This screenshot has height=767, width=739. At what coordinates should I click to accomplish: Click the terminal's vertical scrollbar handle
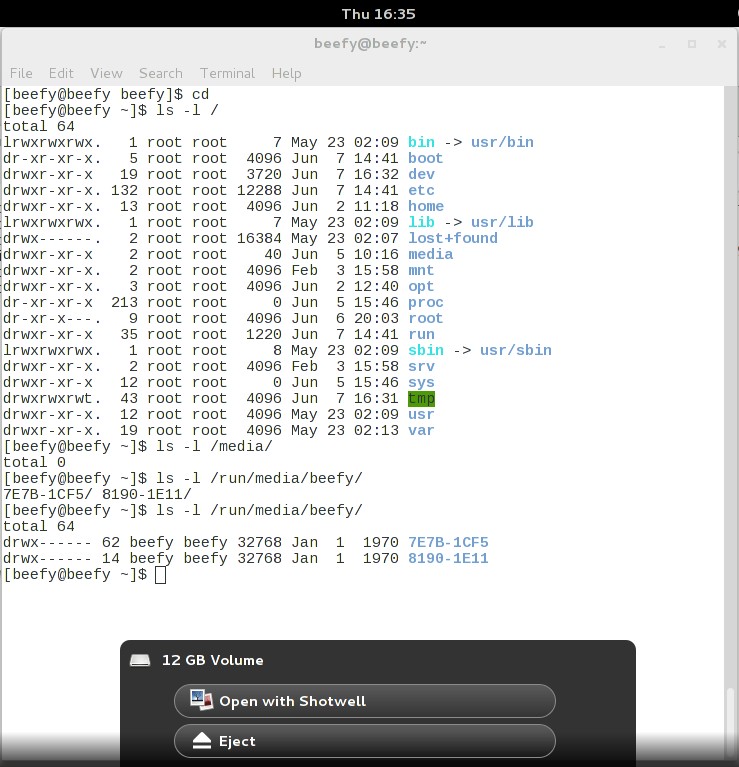(x=731, y=720)
